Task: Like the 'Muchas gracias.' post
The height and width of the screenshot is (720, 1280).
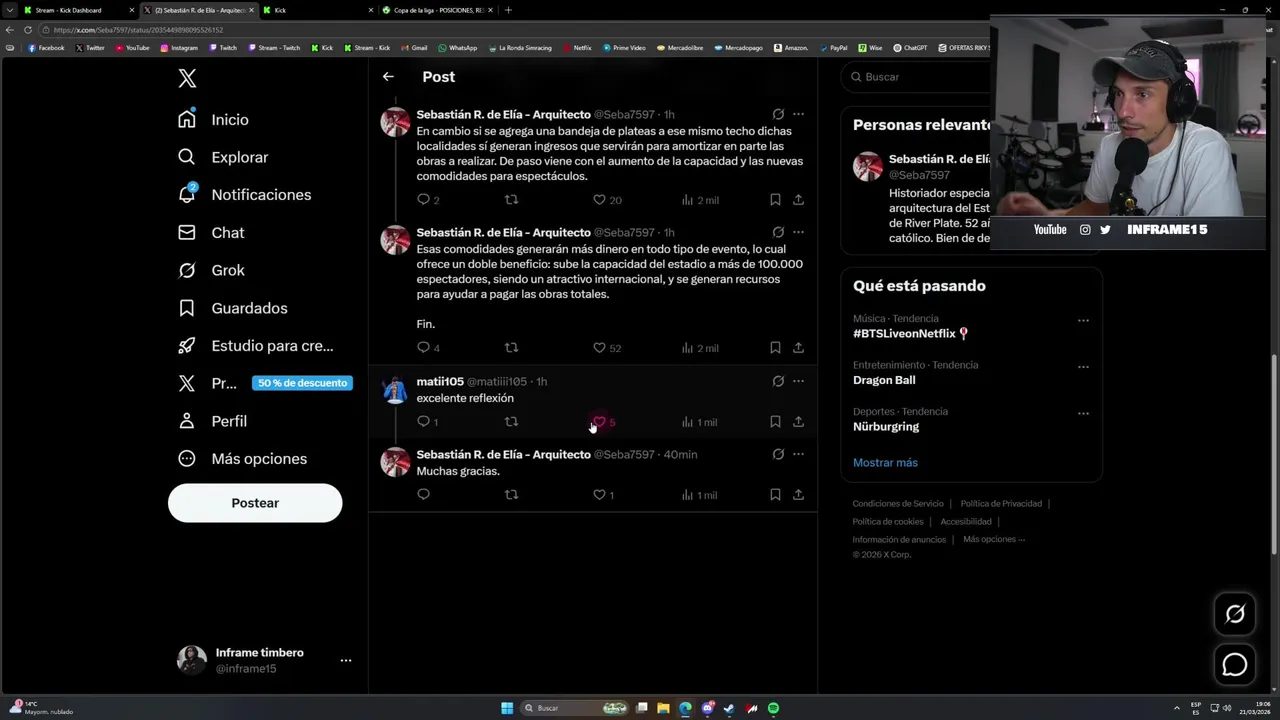Action: point(599,495)
